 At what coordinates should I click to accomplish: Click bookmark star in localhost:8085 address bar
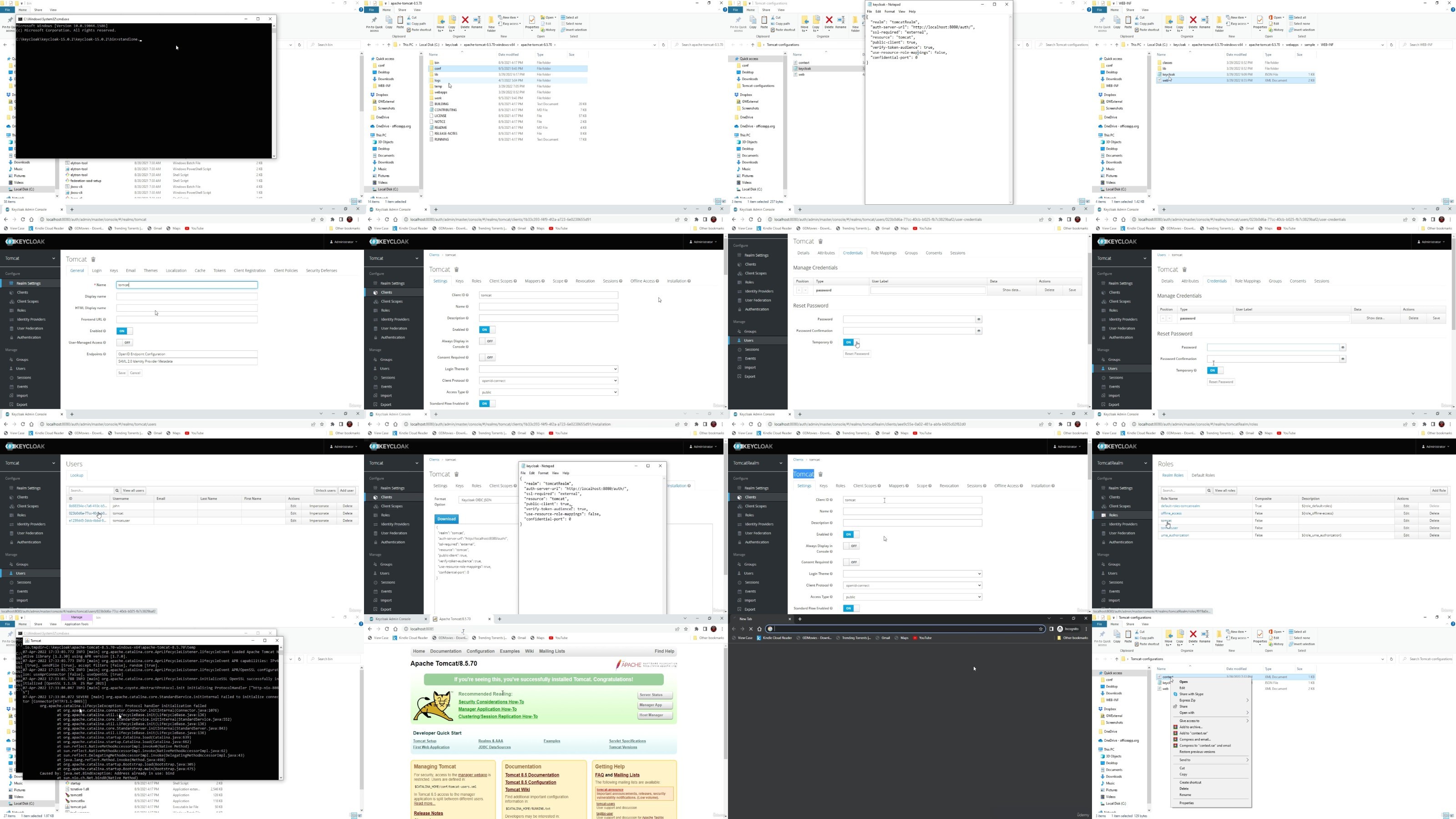[x=686, y=629]
